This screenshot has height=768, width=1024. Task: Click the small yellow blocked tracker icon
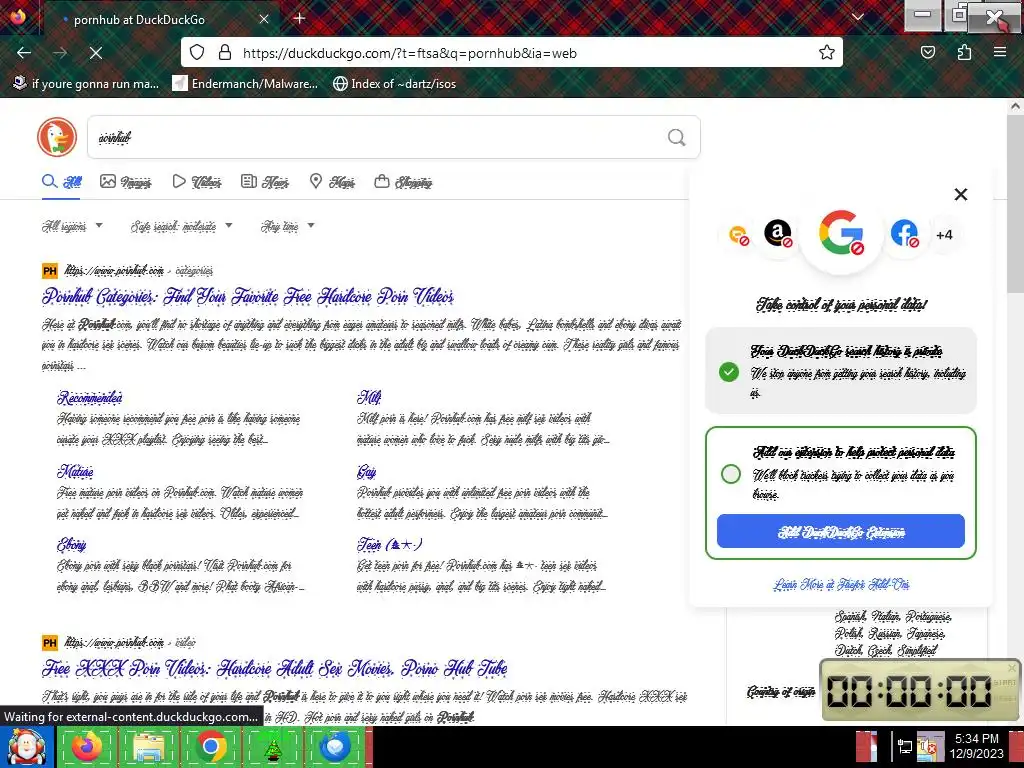click(x=738, y=234)
